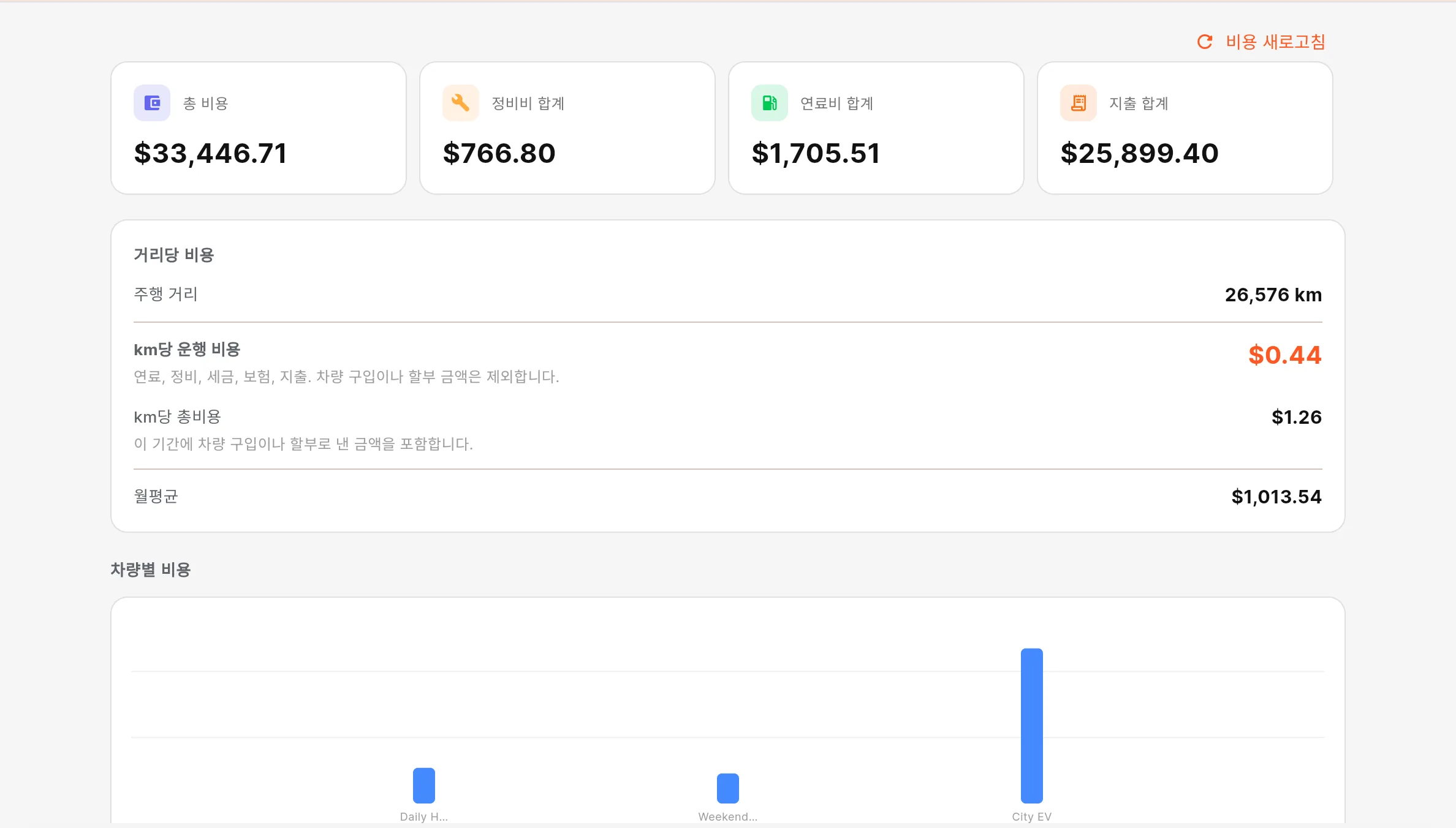Select the Weekend... bar in chart
This screenshot has width=1456, height=828.
(x=728, y=788)
